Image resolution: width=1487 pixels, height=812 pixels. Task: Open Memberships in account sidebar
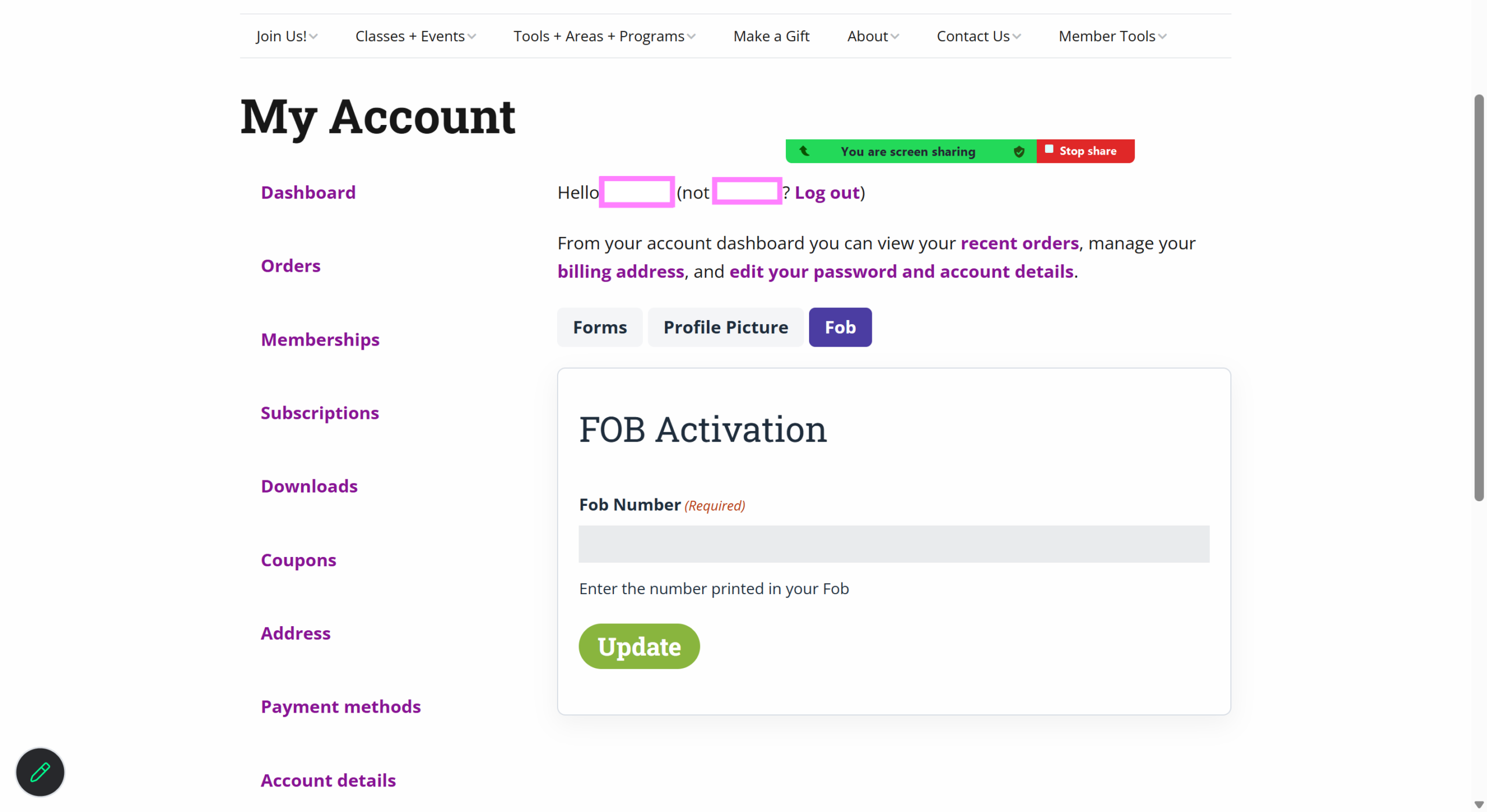(320, 339)
